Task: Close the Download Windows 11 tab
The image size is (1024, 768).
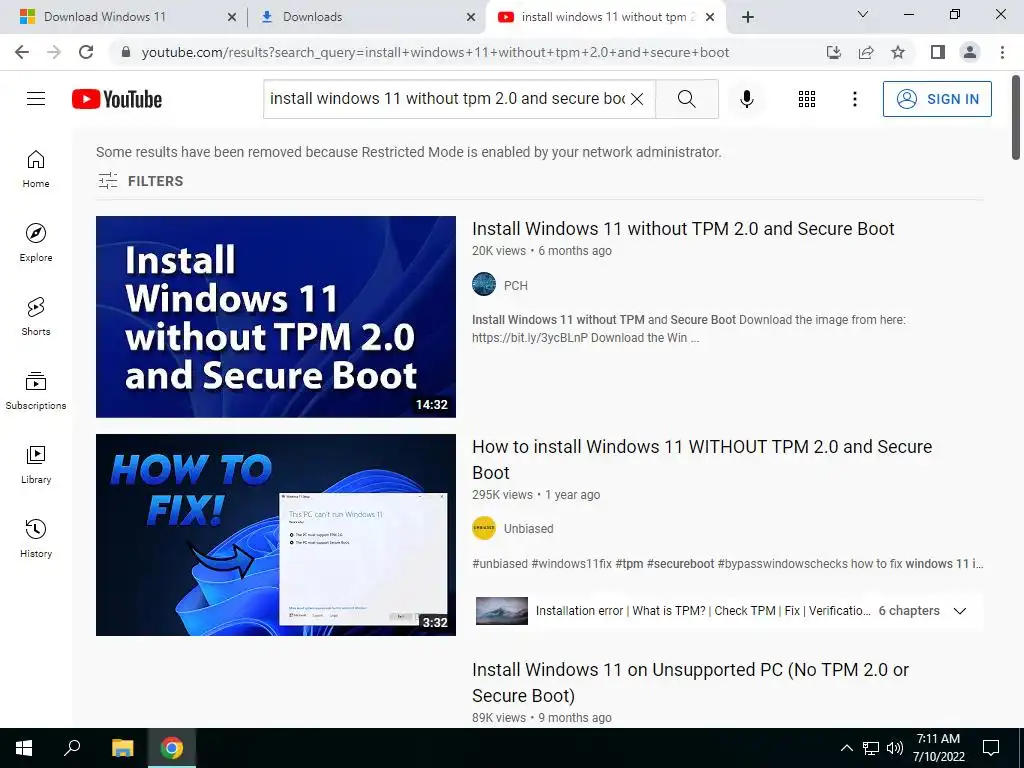Action: click(x=232, y=17)
